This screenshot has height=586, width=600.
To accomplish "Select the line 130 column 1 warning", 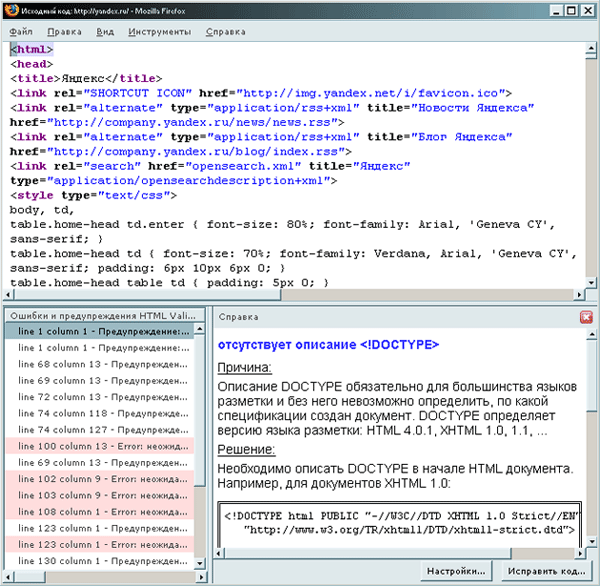I will coord(100,561).
